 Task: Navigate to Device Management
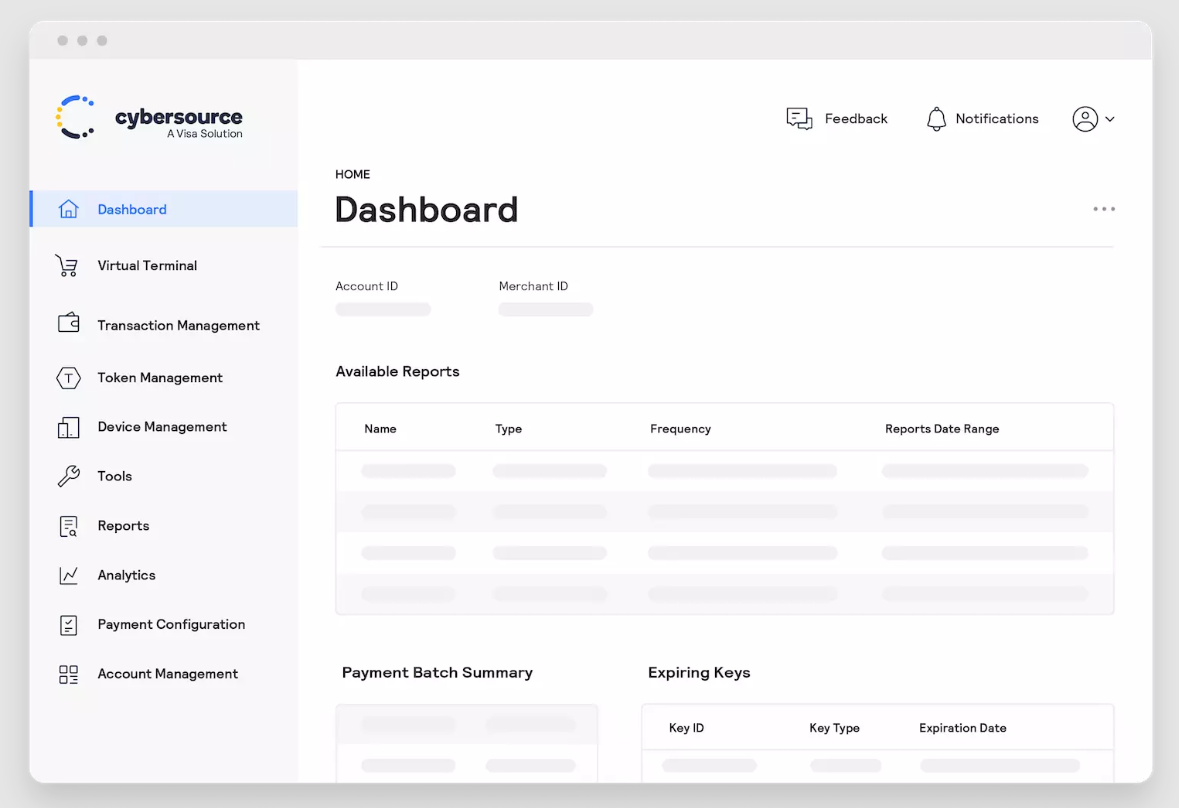162,427
